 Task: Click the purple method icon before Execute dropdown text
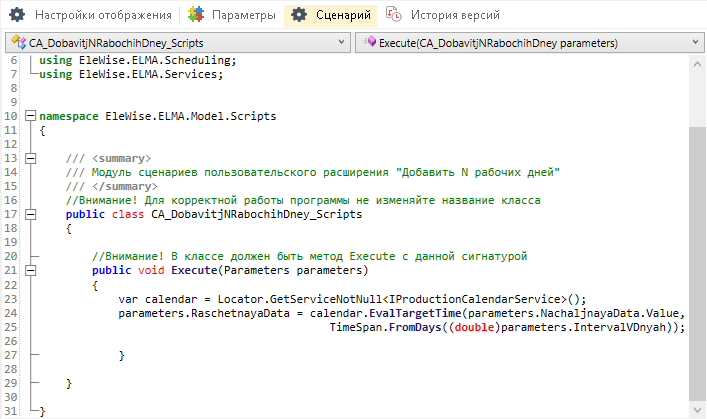(370, 43)
